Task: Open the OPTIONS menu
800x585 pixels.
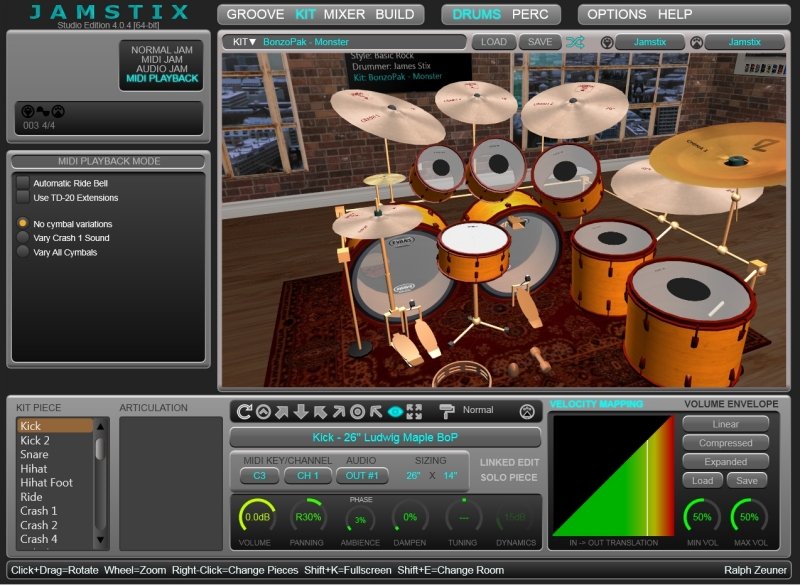Action: [616, 14]
